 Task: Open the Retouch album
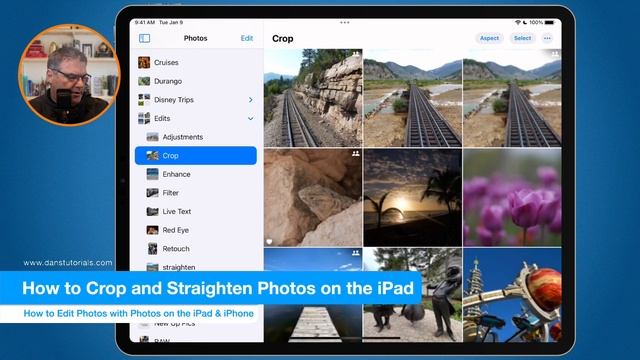196,249
